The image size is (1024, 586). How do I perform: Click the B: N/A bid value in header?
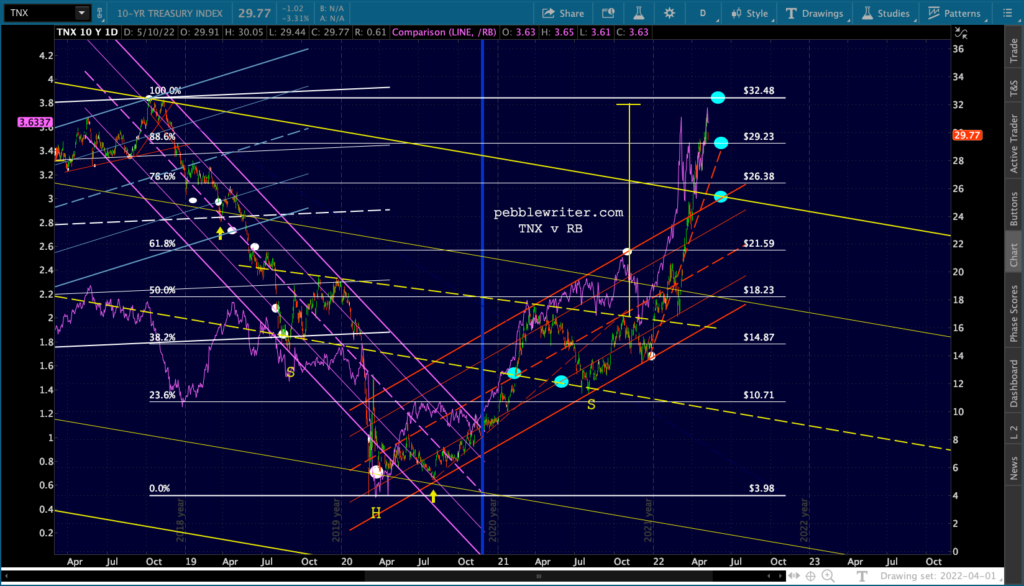point(332,8)
